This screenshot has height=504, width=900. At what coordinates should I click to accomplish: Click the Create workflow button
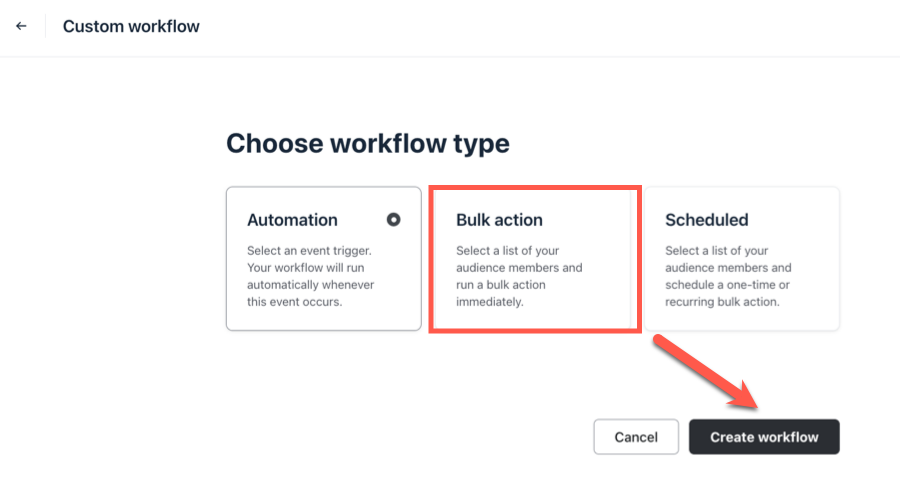click(764, 437)
